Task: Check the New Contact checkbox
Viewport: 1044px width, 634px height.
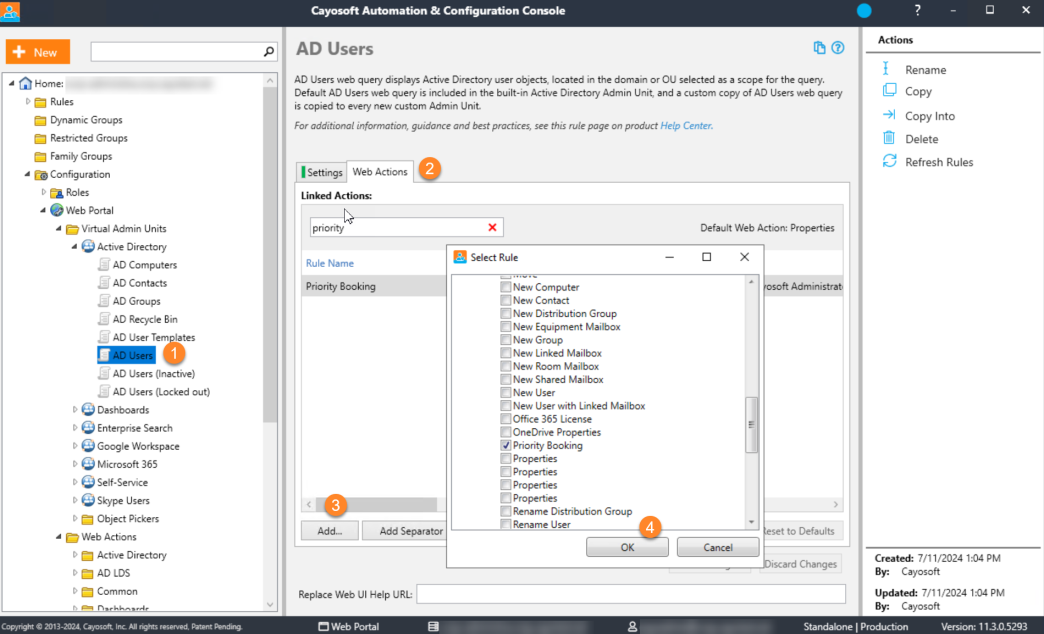Action: pyautogui.click(x=506, y=300)
